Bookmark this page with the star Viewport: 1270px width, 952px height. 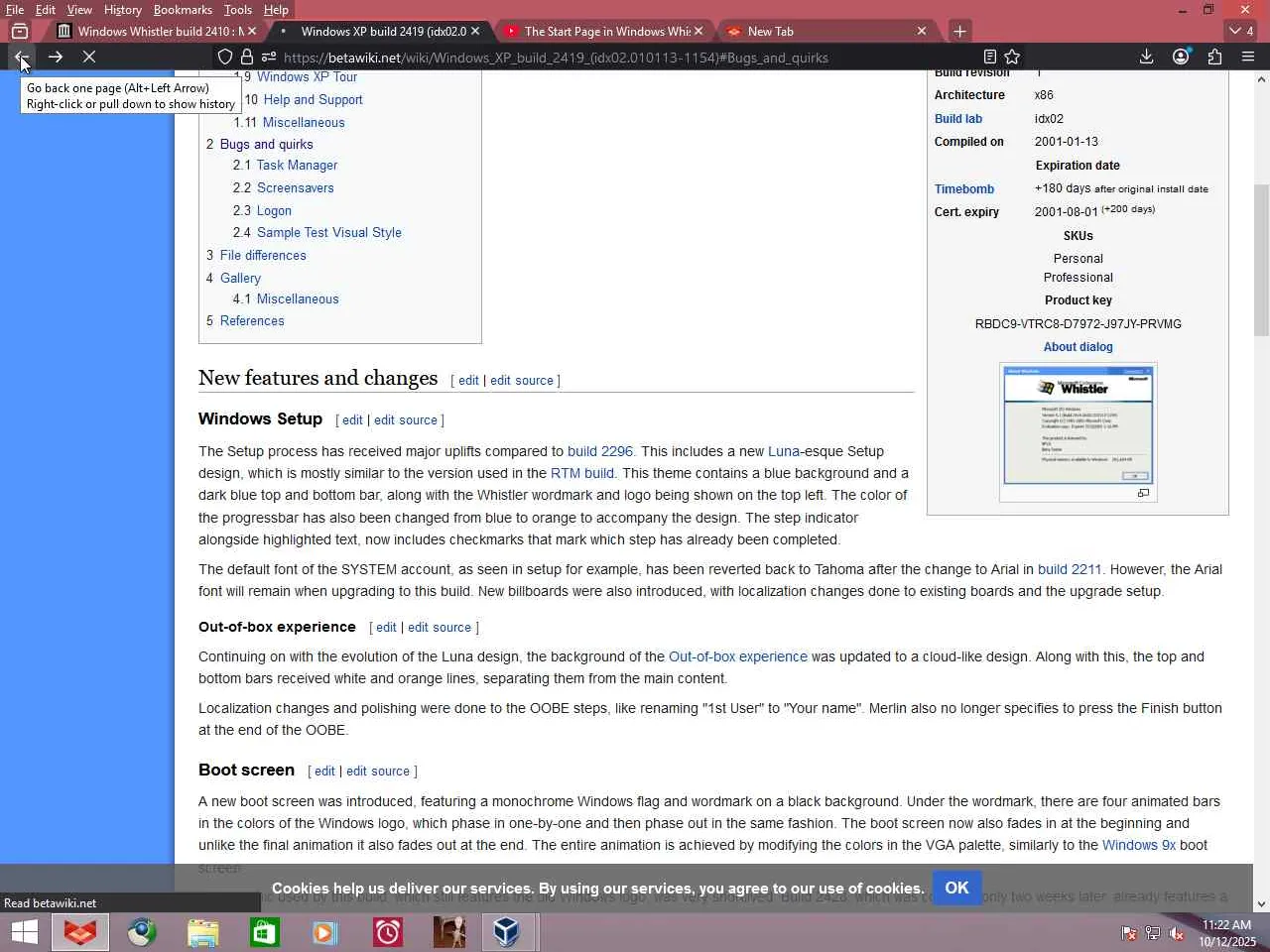[x=1012, y=58]
